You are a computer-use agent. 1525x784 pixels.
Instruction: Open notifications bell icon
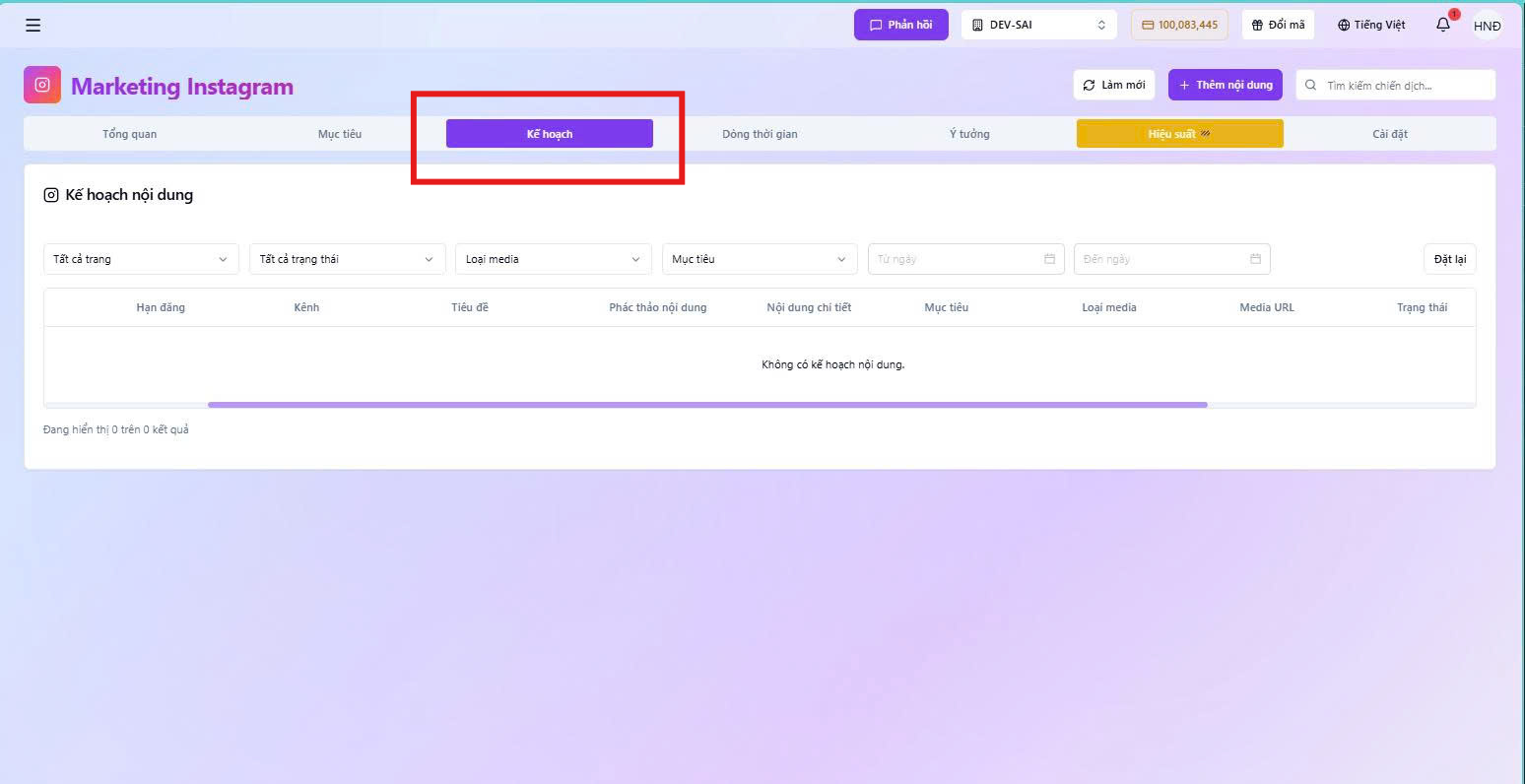pos(1443,25)
